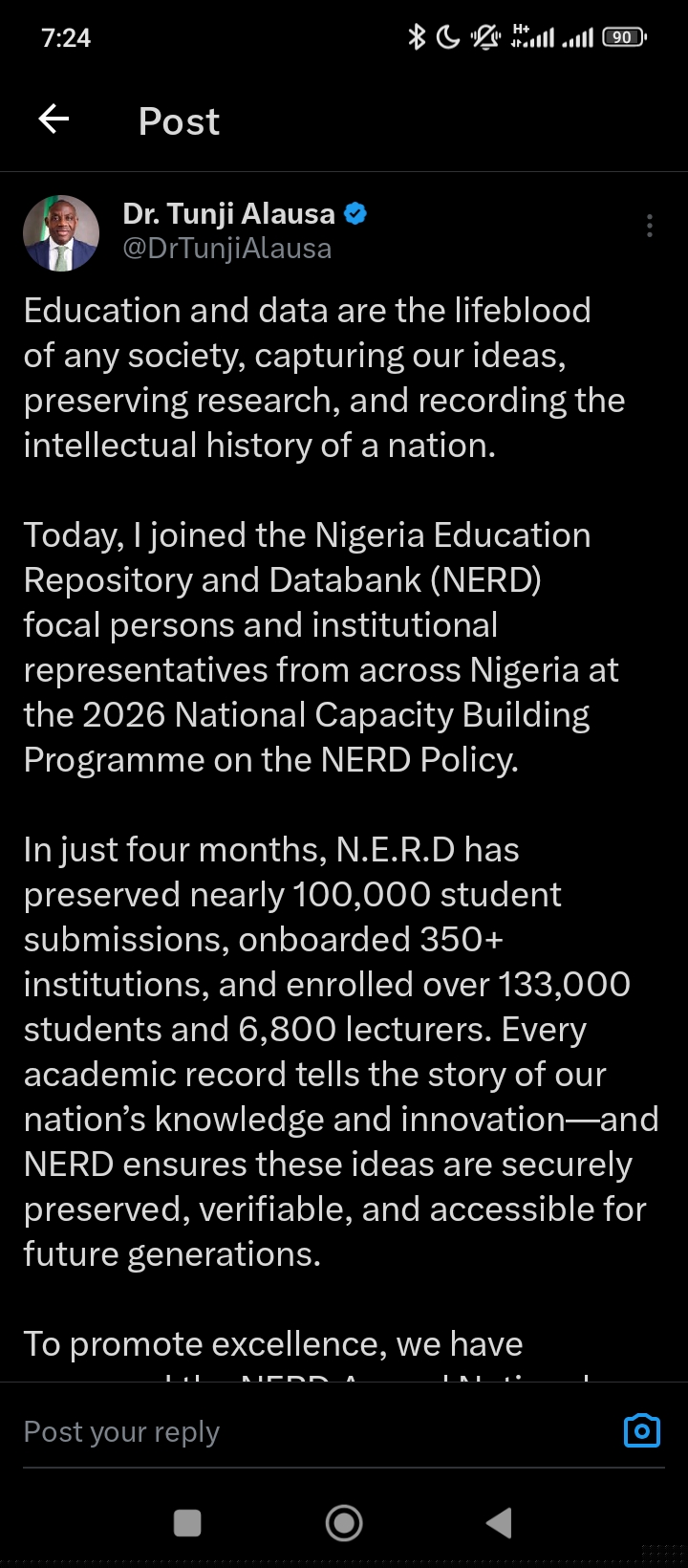688x1568 pixels.
Task: Open the Dr. Tunji Alausa display name
Action: click(228, 213)
